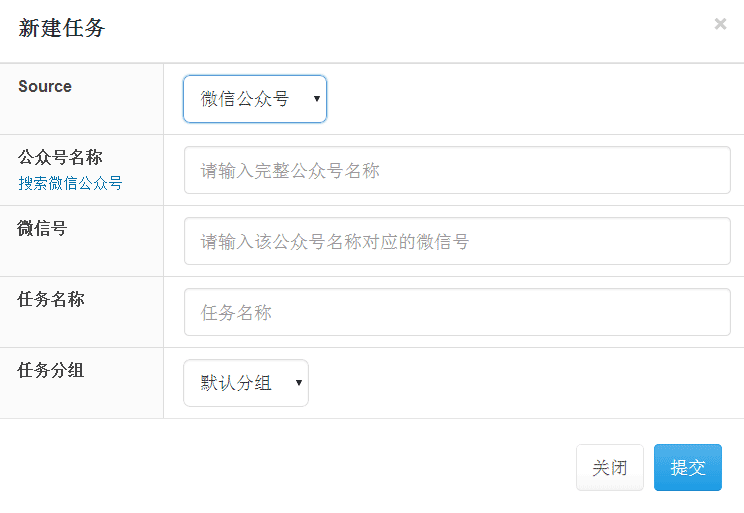Close the 新建任务 dialog with the X icon

point(720,24)
